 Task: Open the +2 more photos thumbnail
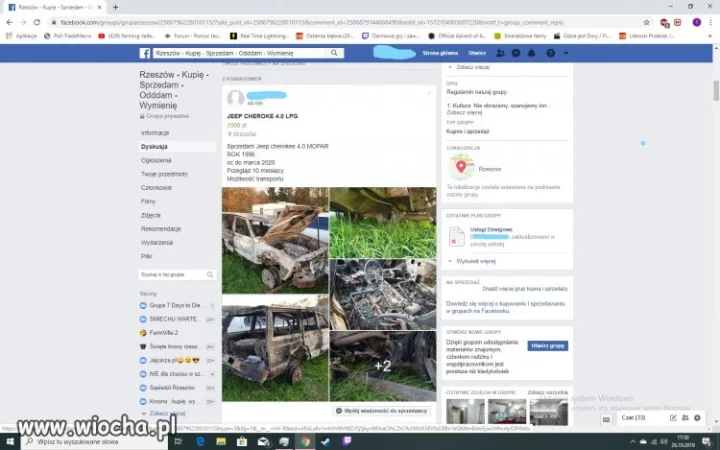(x=383, y=366)
